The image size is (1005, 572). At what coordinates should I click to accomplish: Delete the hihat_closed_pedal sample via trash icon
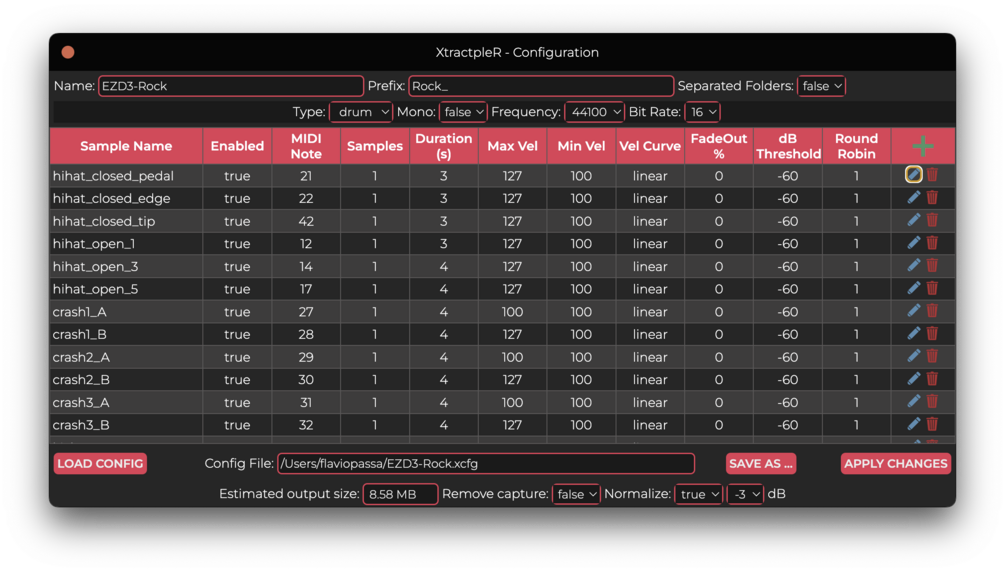point(933,174)
